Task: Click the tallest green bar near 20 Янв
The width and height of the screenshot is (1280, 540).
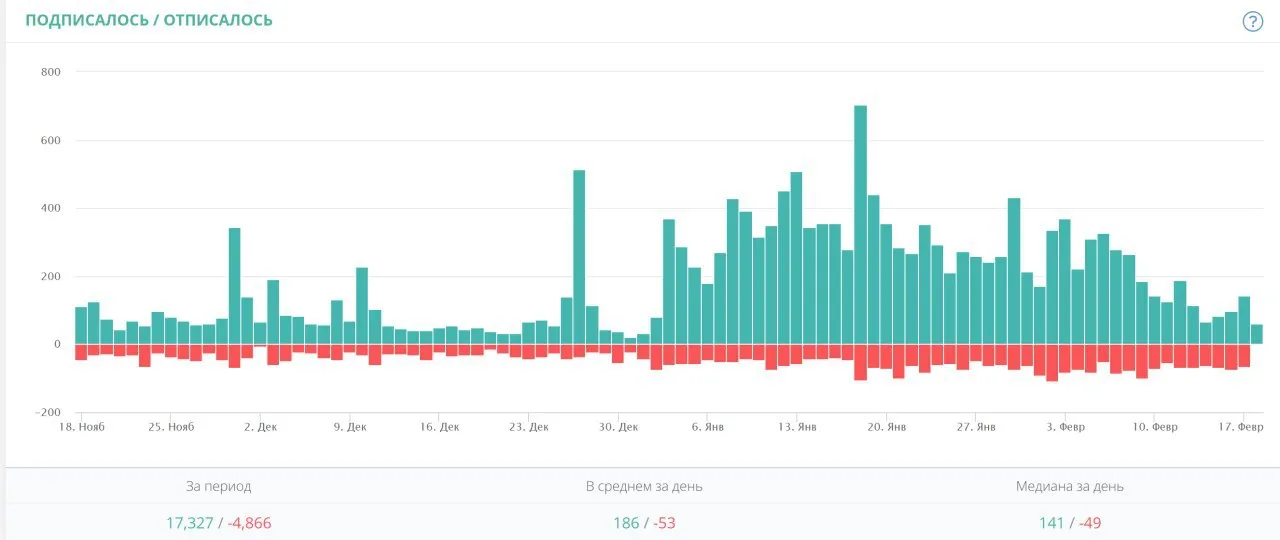Action: [x=860, y=225]
